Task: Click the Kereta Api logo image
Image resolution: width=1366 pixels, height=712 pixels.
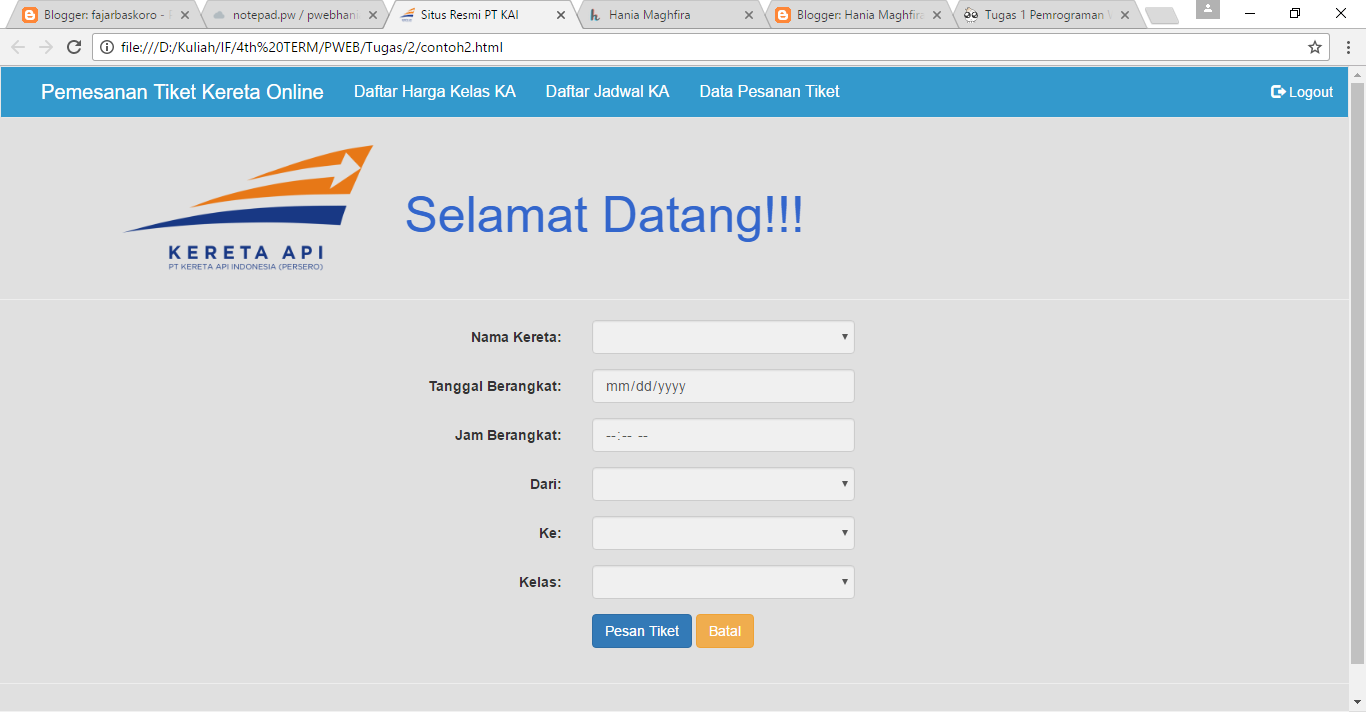Action: (248, 208)
